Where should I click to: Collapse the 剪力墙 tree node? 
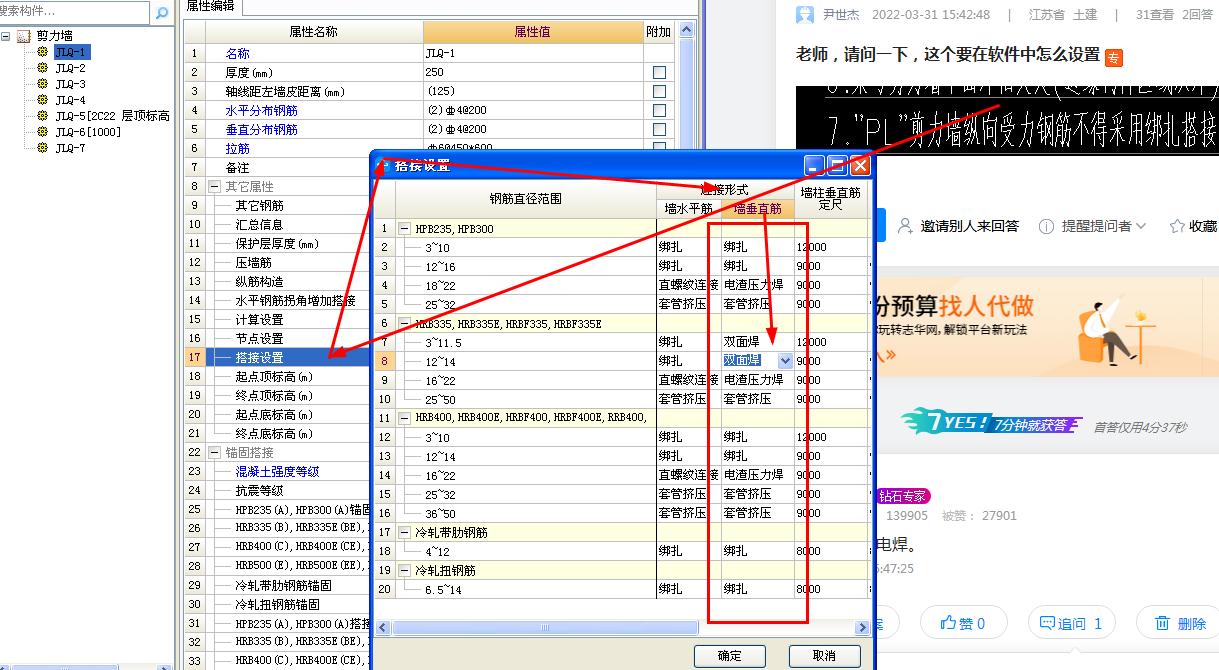7,36
